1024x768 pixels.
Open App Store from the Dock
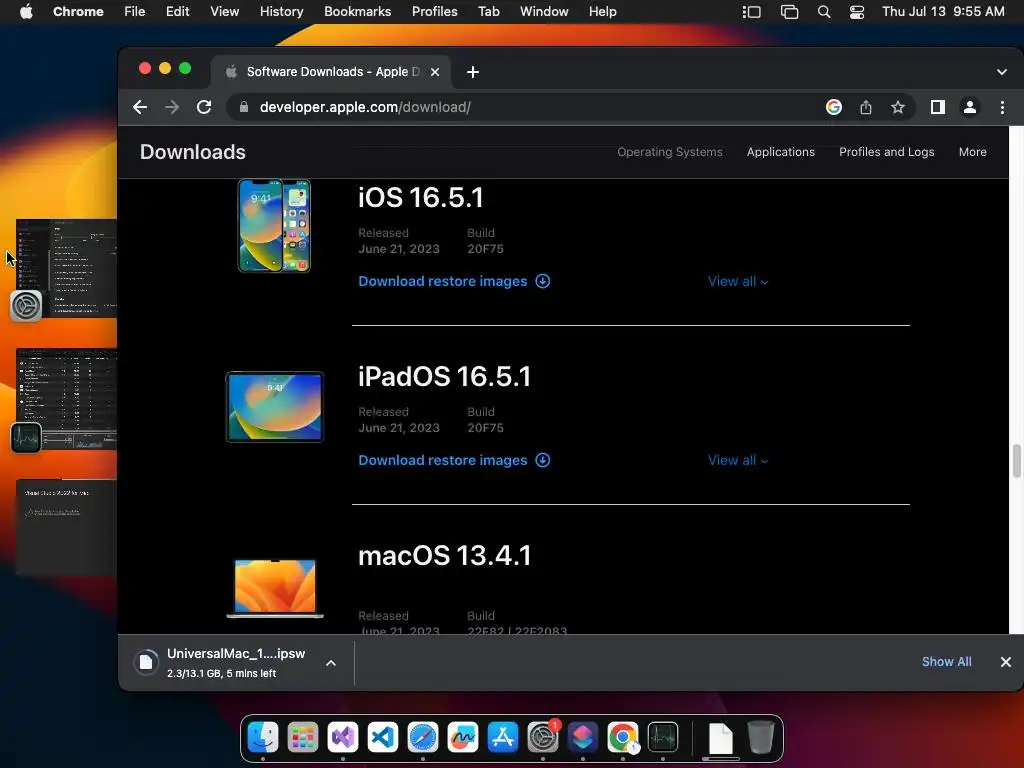tap(503, 737)
